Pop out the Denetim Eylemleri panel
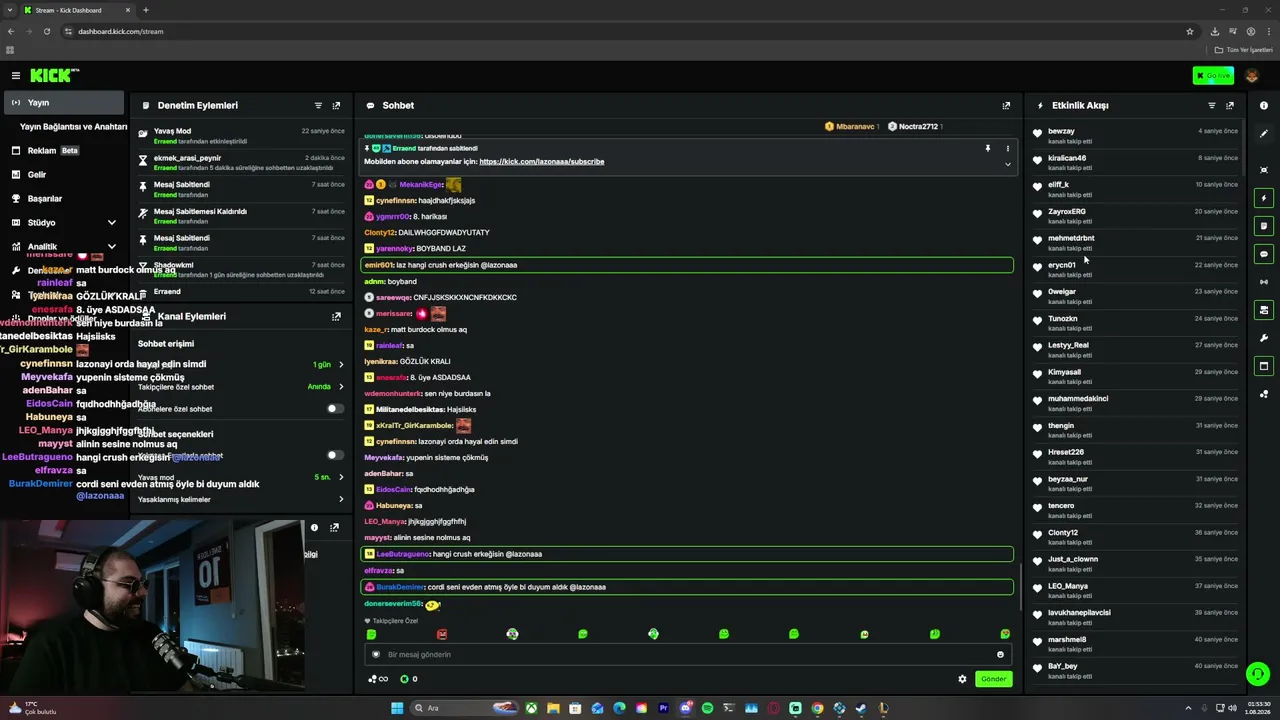The image size is (1280, 720). pos(336,105)
